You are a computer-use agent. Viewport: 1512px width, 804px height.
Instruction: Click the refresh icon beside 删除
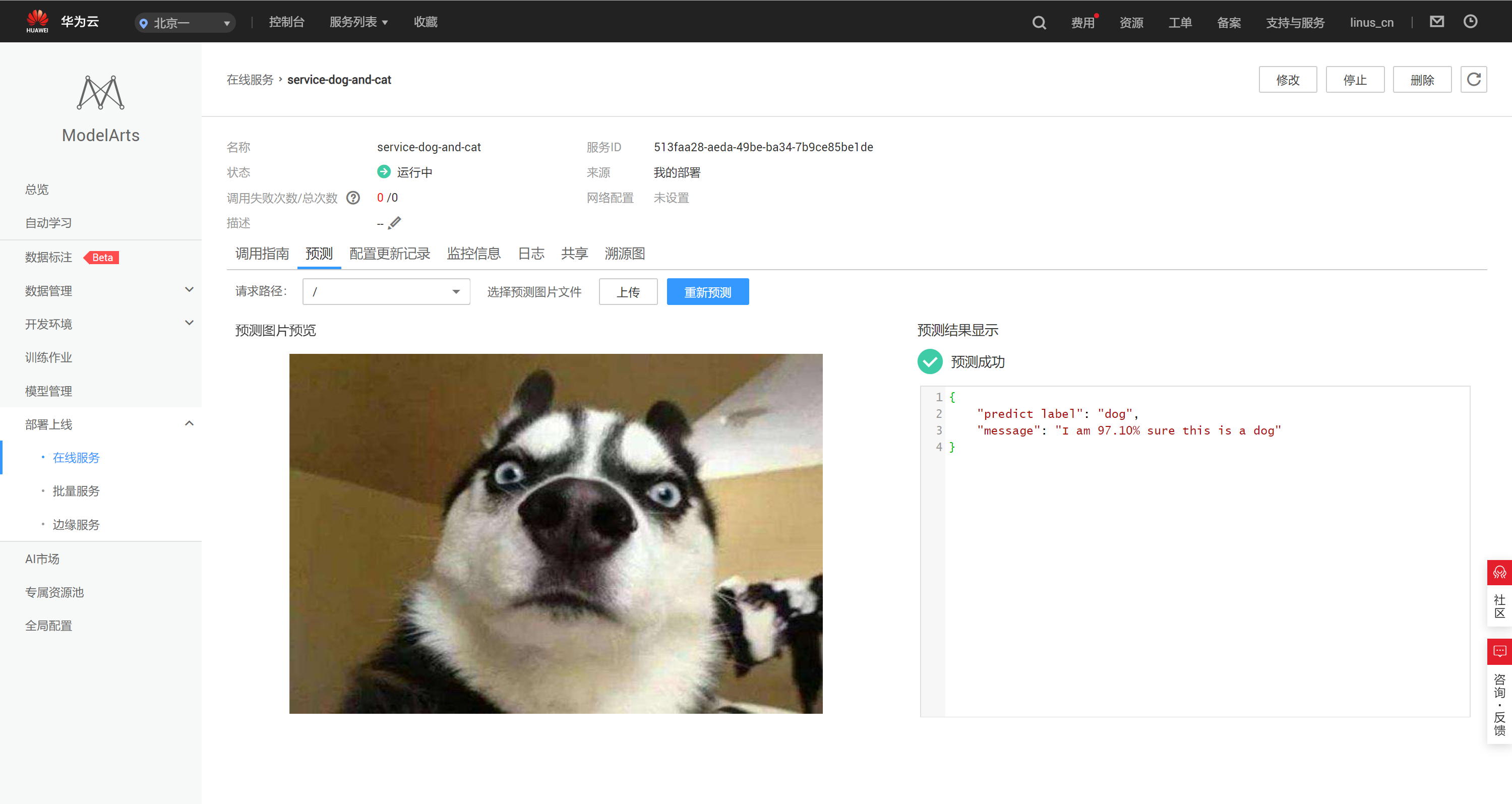[1473, 79]
